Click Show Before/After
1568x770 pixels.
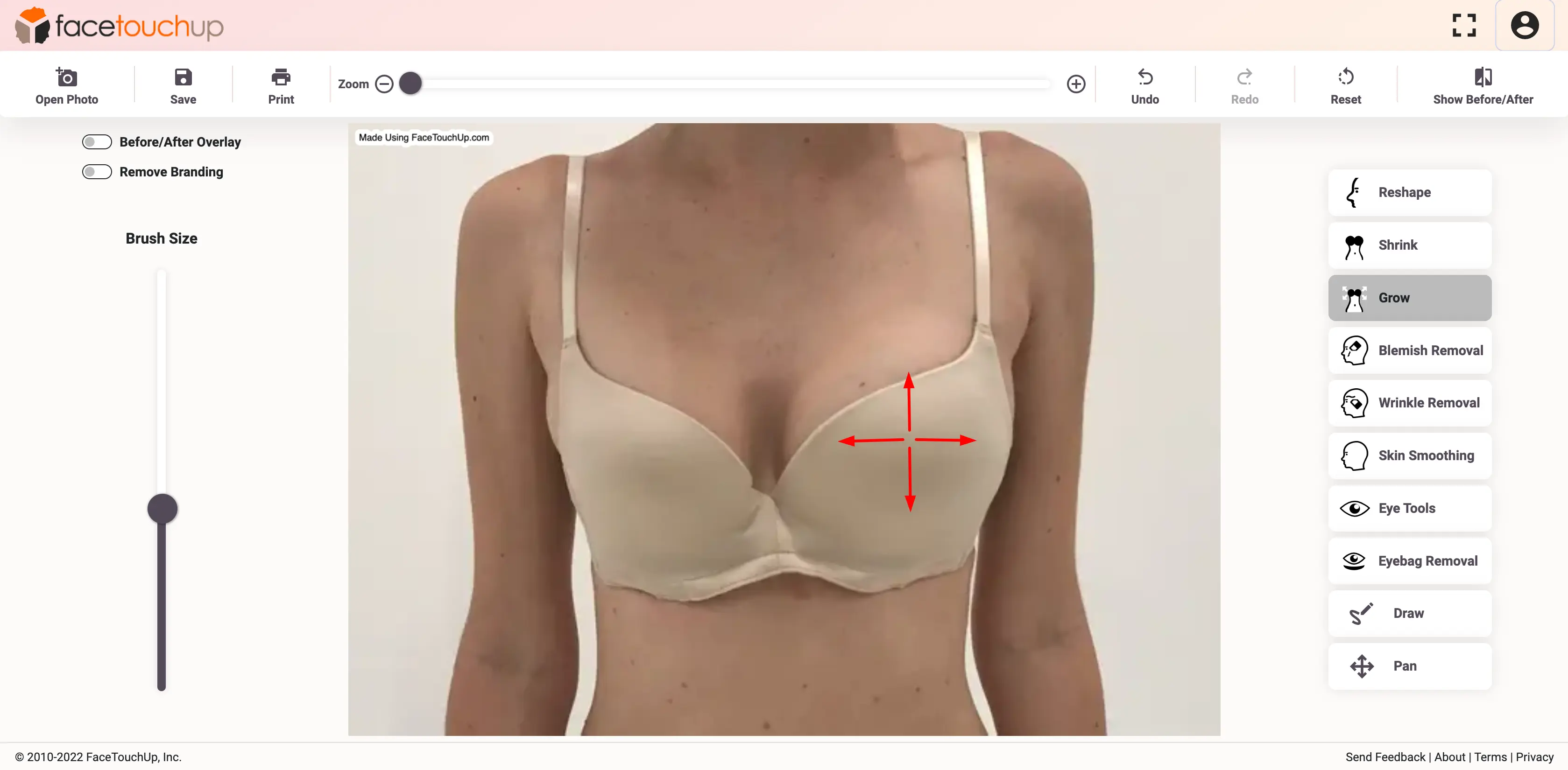1483,84
